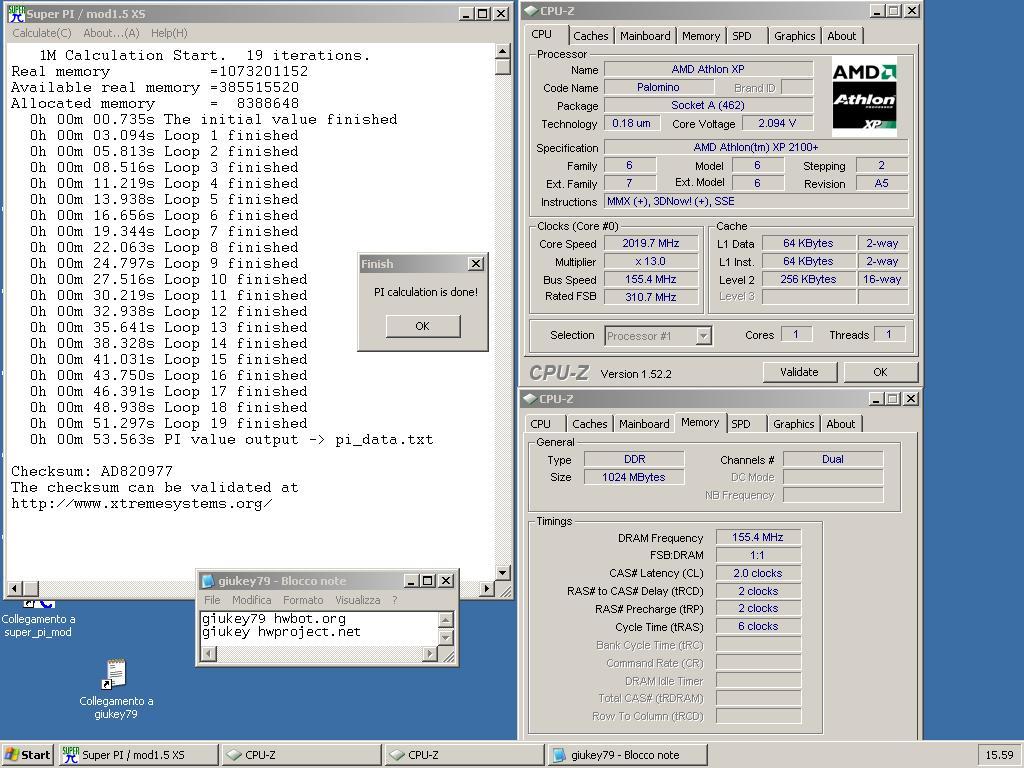Maximize the giukey79 Blocco note window
Viewport: 1024px width, 768px height.
click(x=428, y=581)
